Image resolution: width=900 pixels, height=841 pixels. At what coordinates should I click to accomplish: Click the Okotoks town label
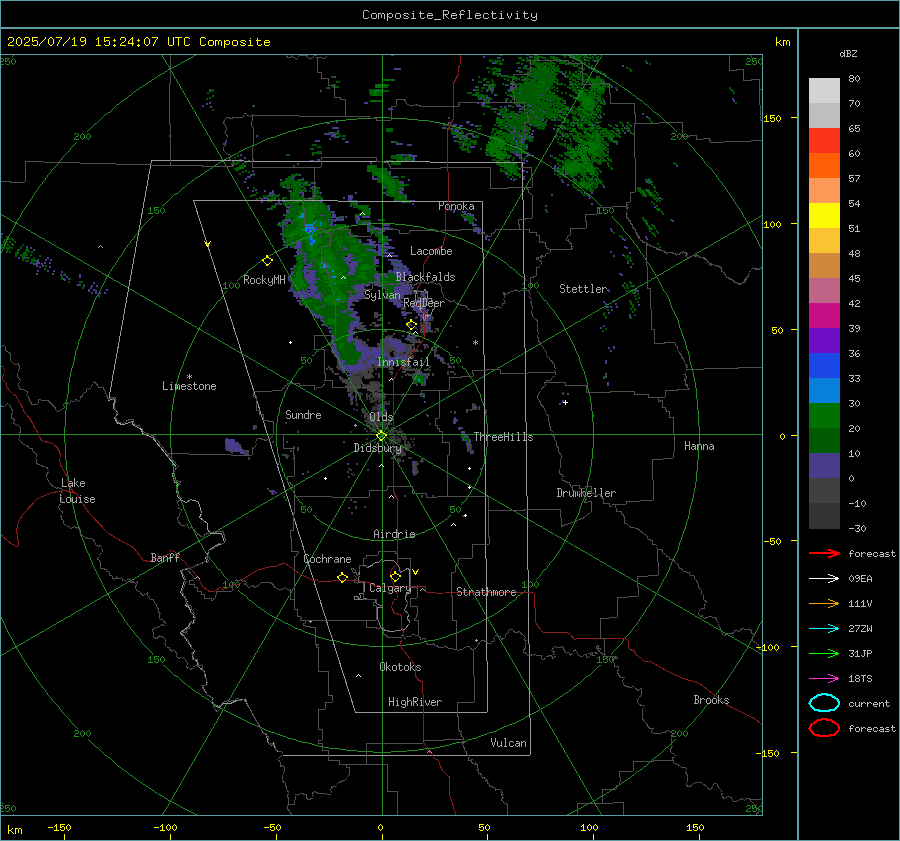400,667
